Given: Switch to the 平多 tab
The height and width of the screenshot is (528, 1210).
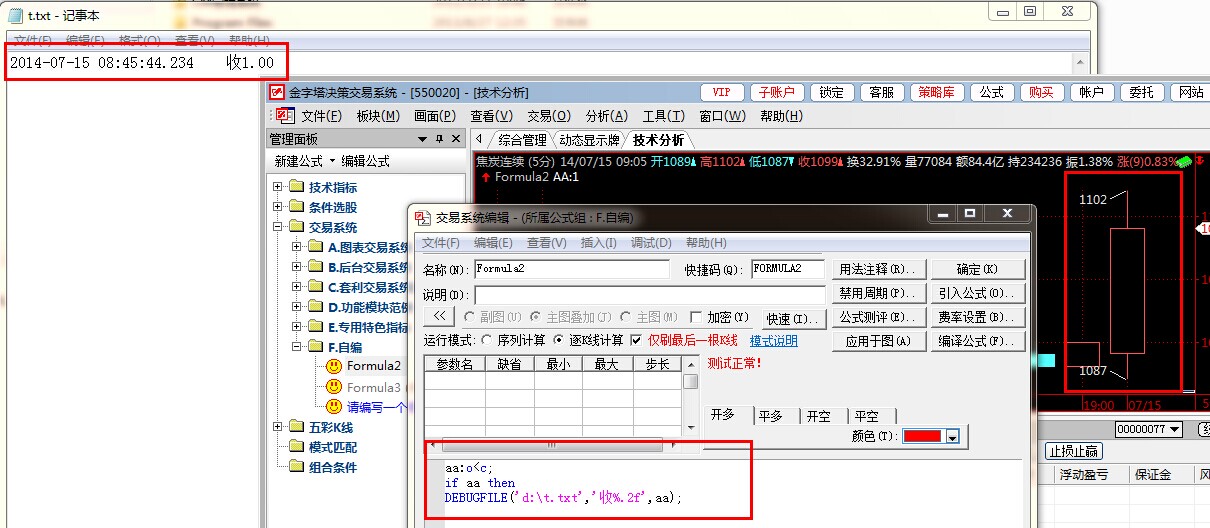Looking at the screenshot, I should click(770, 416).
